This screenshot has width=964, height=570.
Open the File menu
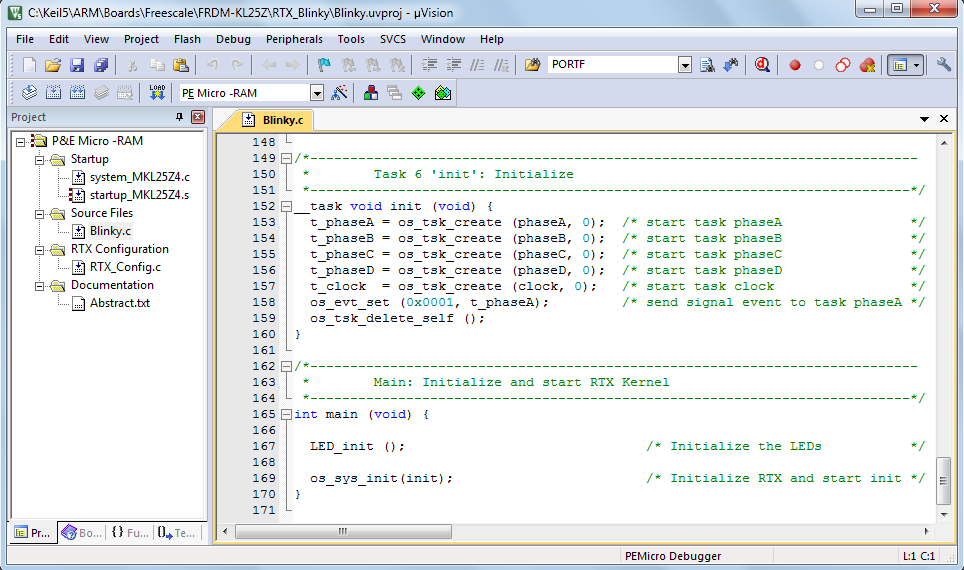point(25,39)
